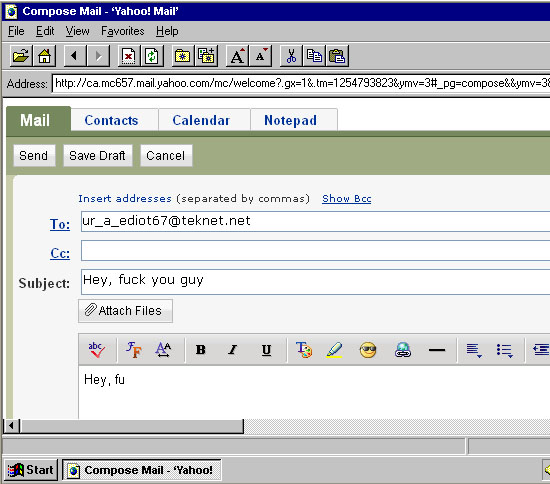Click in the Subject field

pos(315,282)
